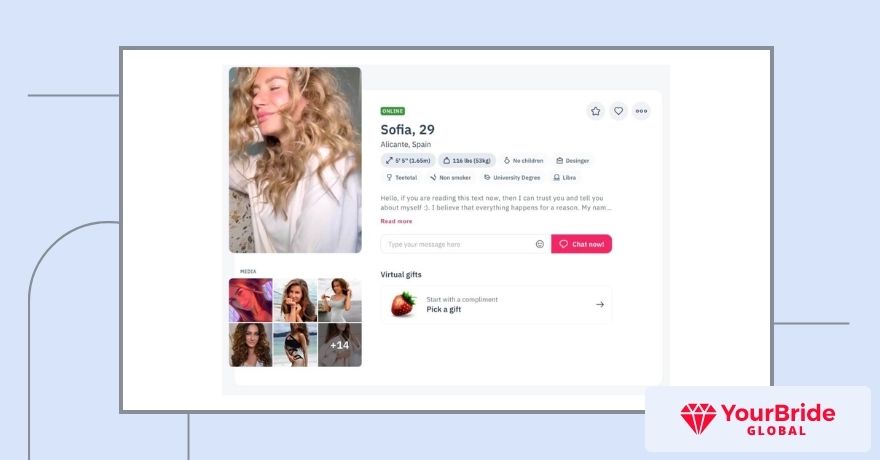Click the Teetotal drinking tag
880x460 pixels.
(401, 177)
